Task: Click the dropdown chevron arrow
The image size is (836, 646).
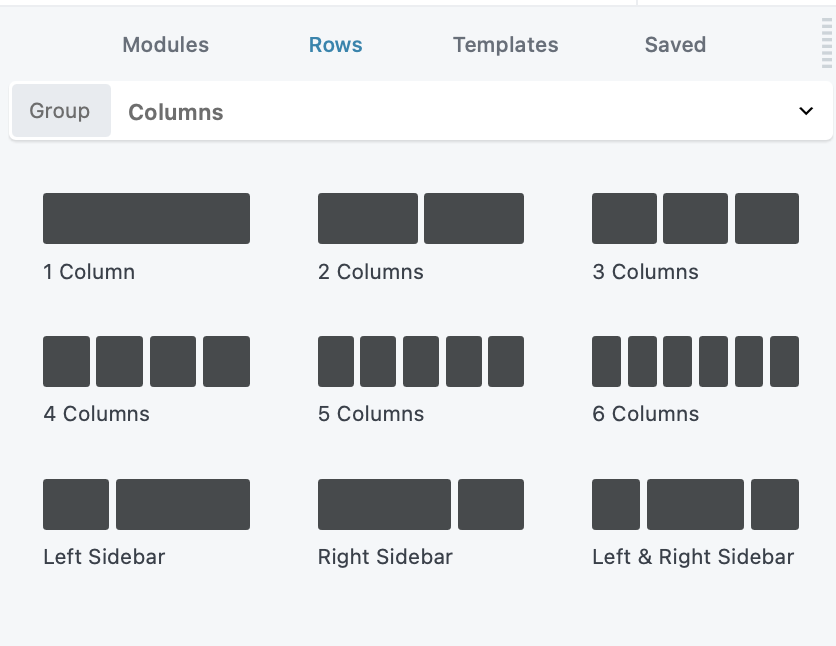Action: click(x=806, y=111)
